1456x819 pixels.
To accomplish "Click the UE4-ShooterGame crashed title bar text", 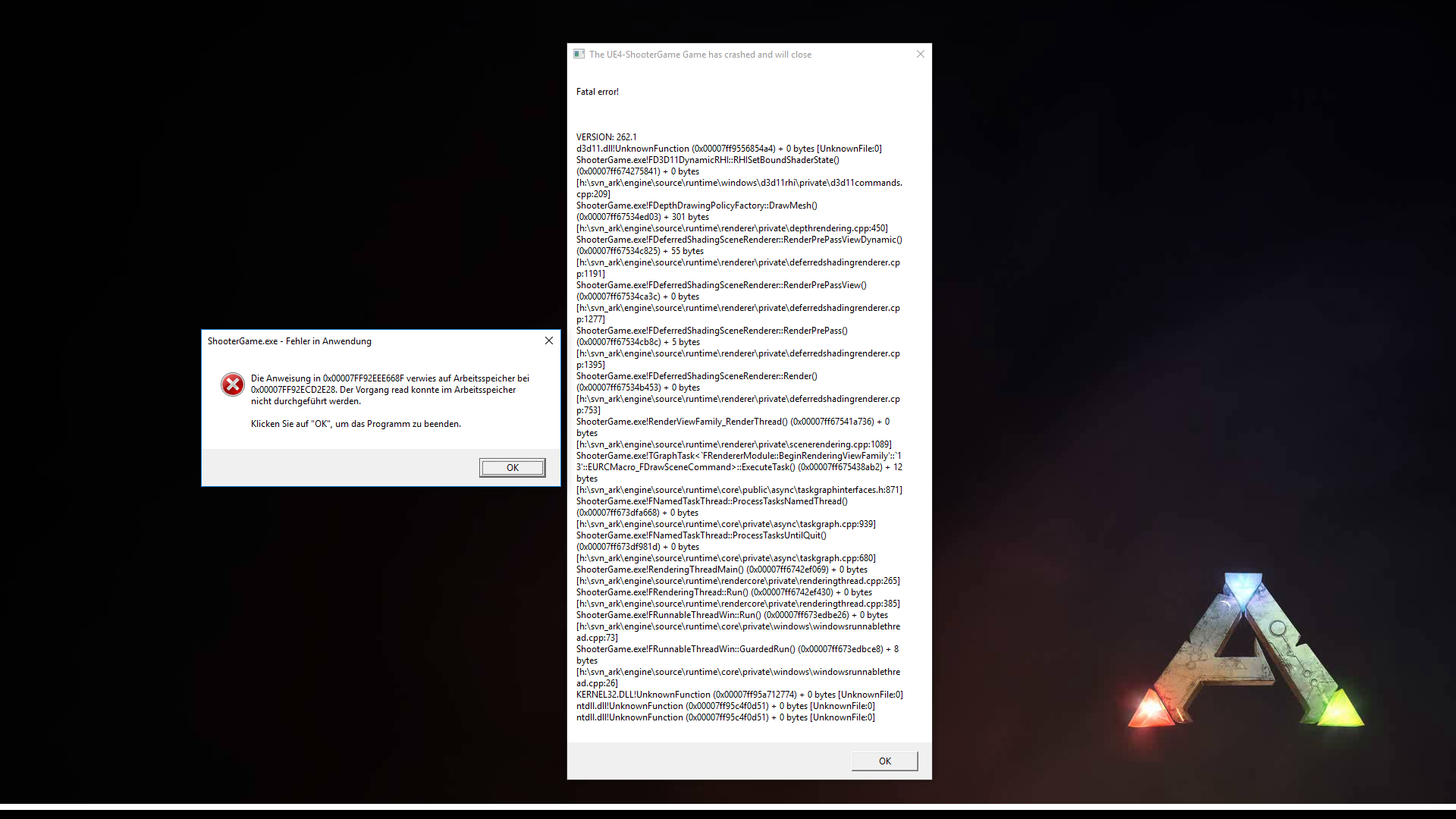I will coord(700,55).
